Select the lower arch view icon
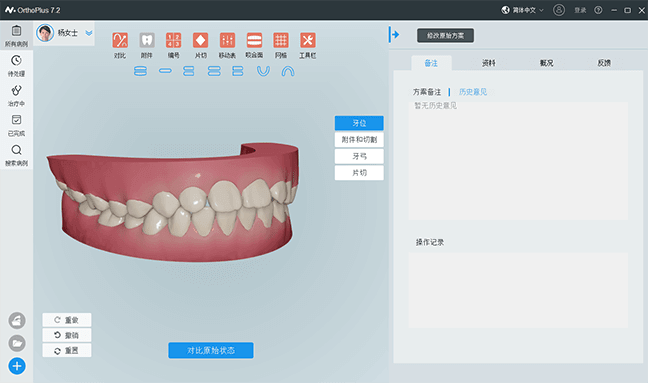 [x=288, y=71]
